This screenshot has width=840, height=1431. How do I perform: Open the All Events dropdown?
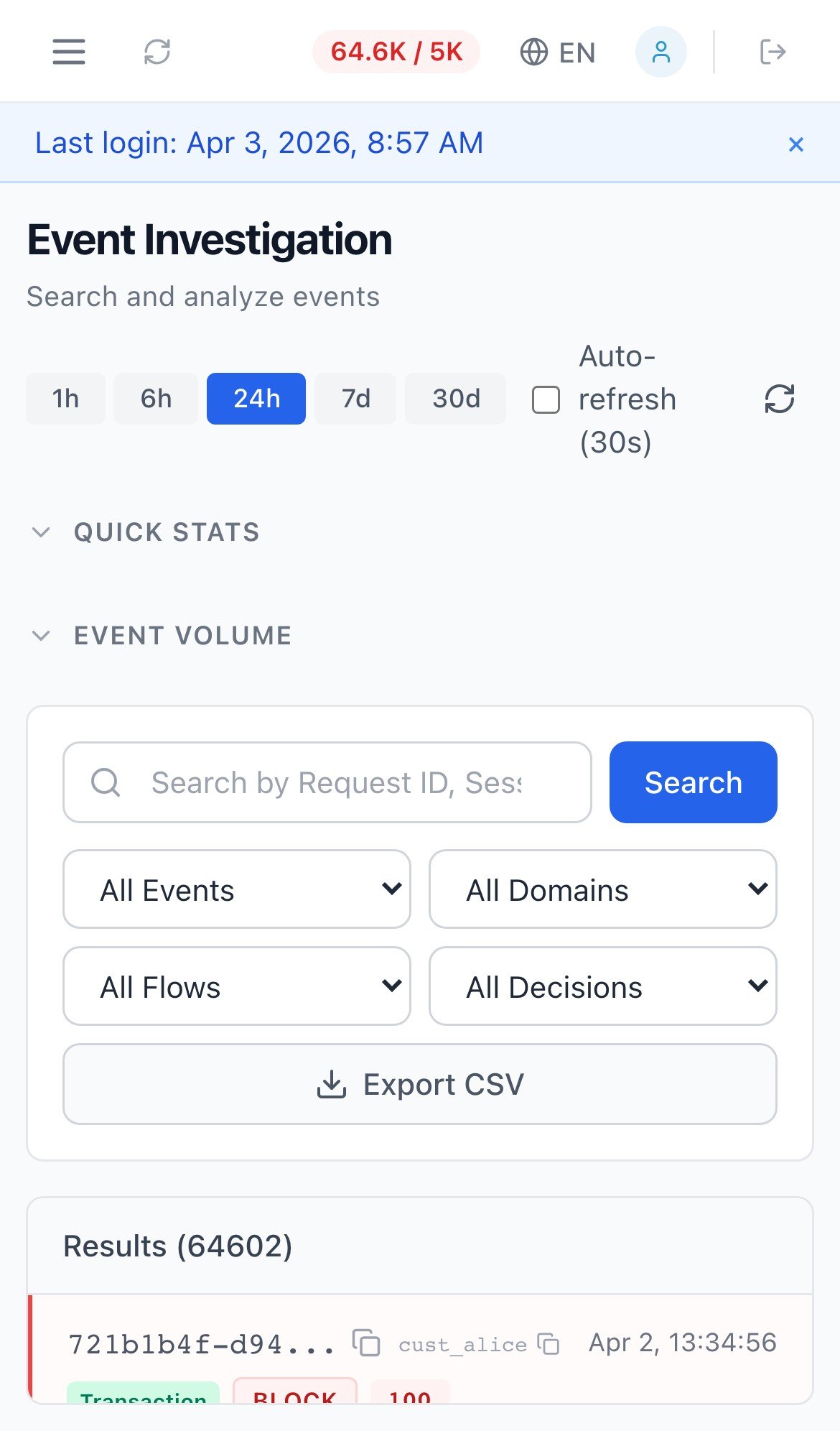click(235, 889)
